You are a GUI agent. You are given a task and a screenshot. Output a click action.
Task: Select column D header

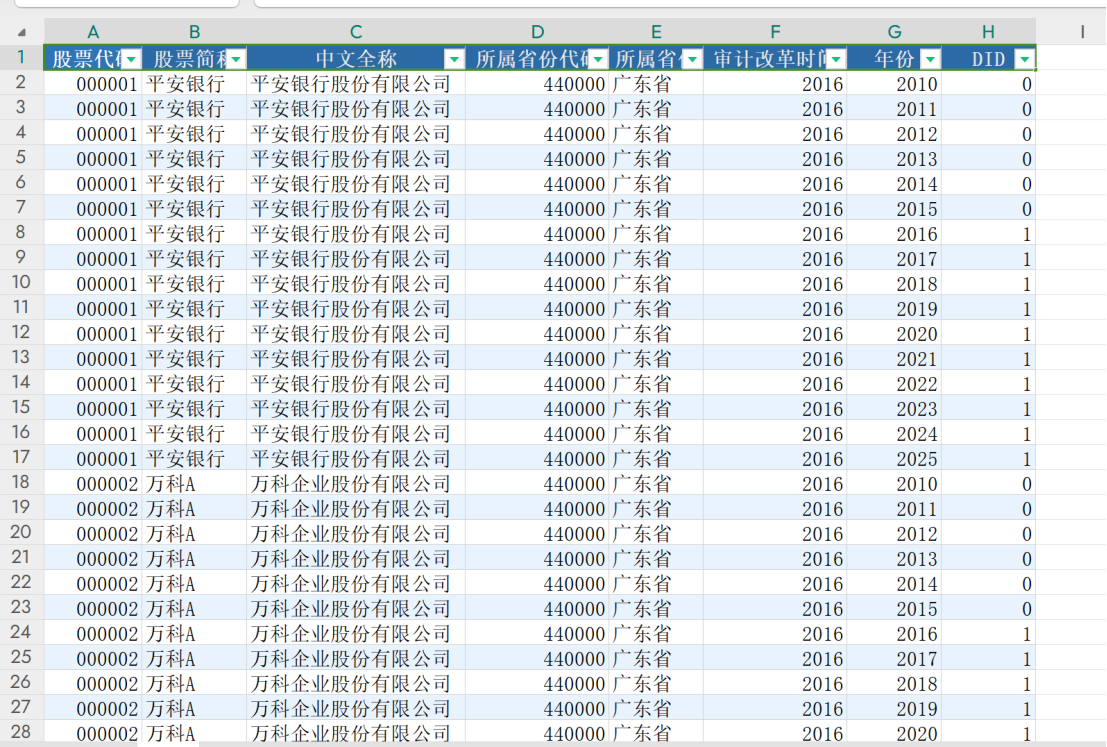pyautogui.click(x=537, y=32)
